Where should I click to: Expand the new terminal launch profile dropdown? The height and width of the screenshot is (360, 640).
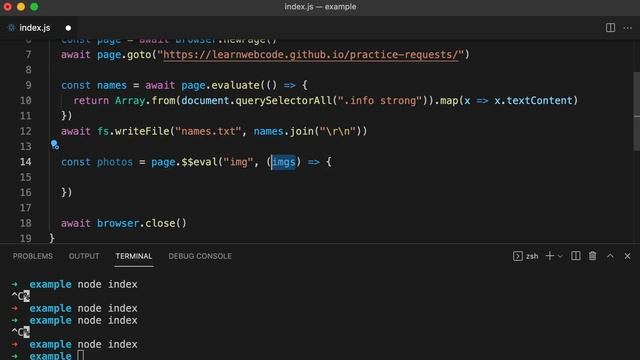coord(560,256)
